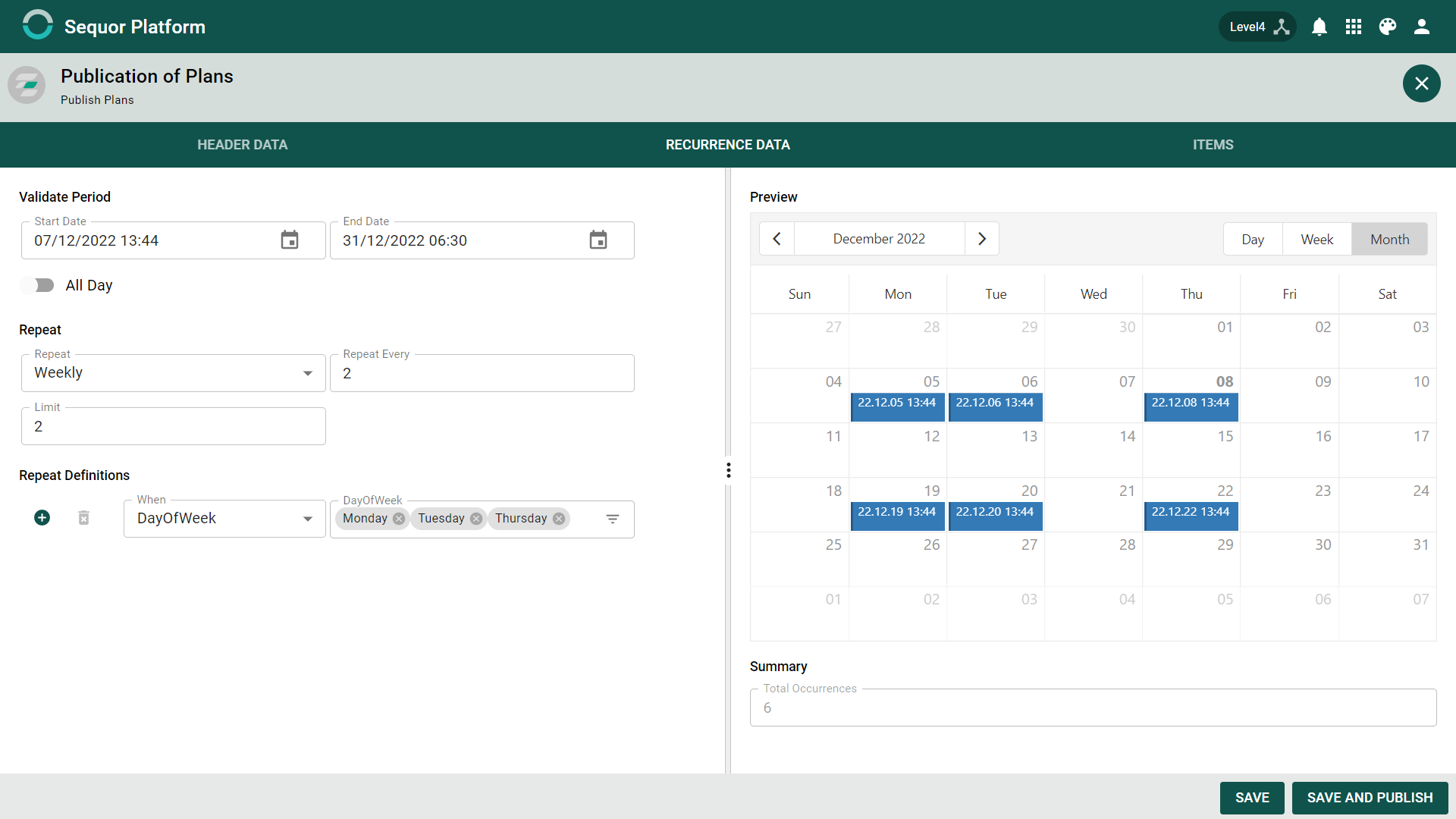Select the Day calendar view
Viewport: 1456px width, 819px height.
click(x=1253, y=240)
